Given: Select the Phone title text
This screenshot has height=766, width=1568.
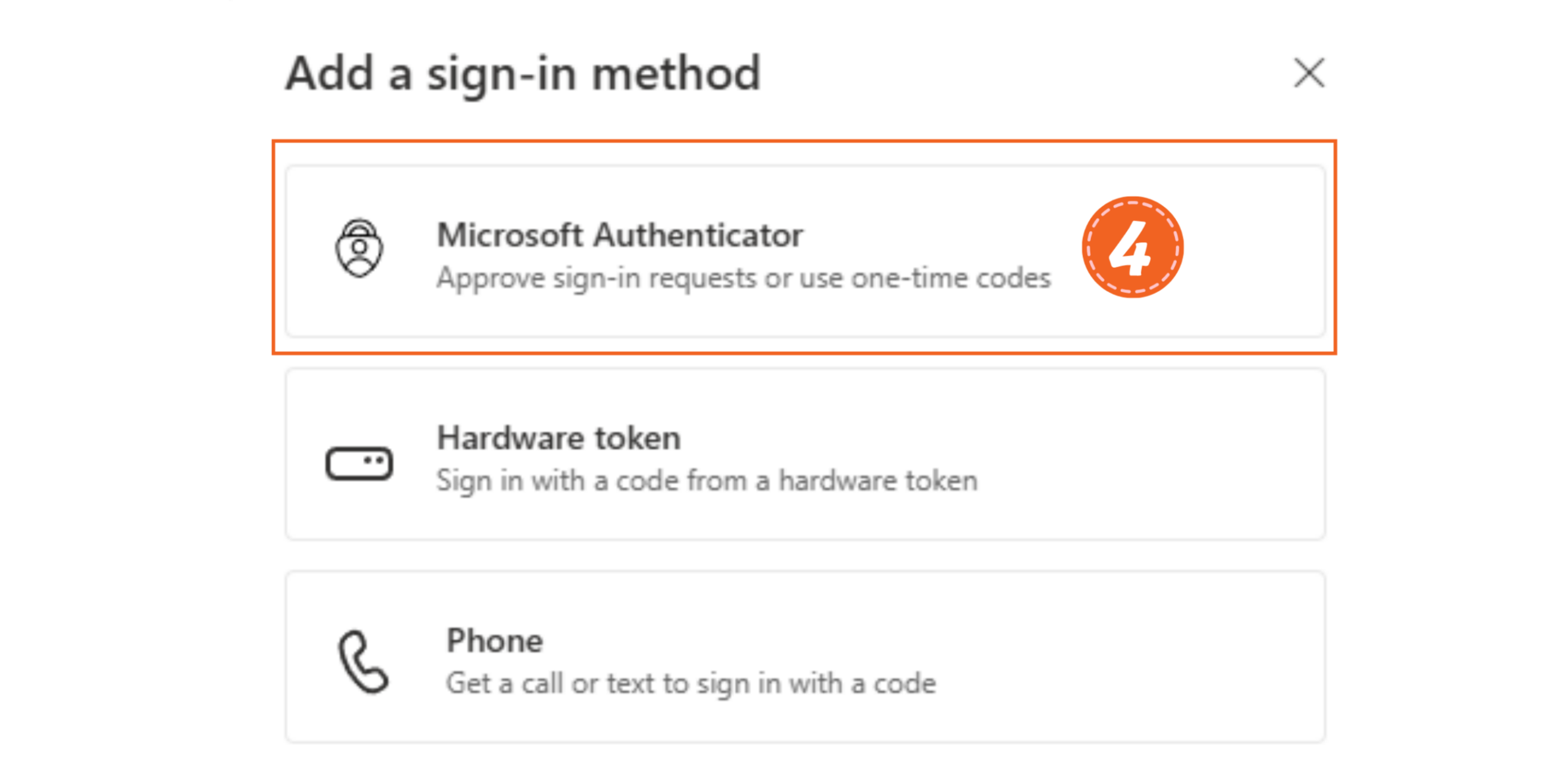Looking at the screenshot, I should coord(494,641).
